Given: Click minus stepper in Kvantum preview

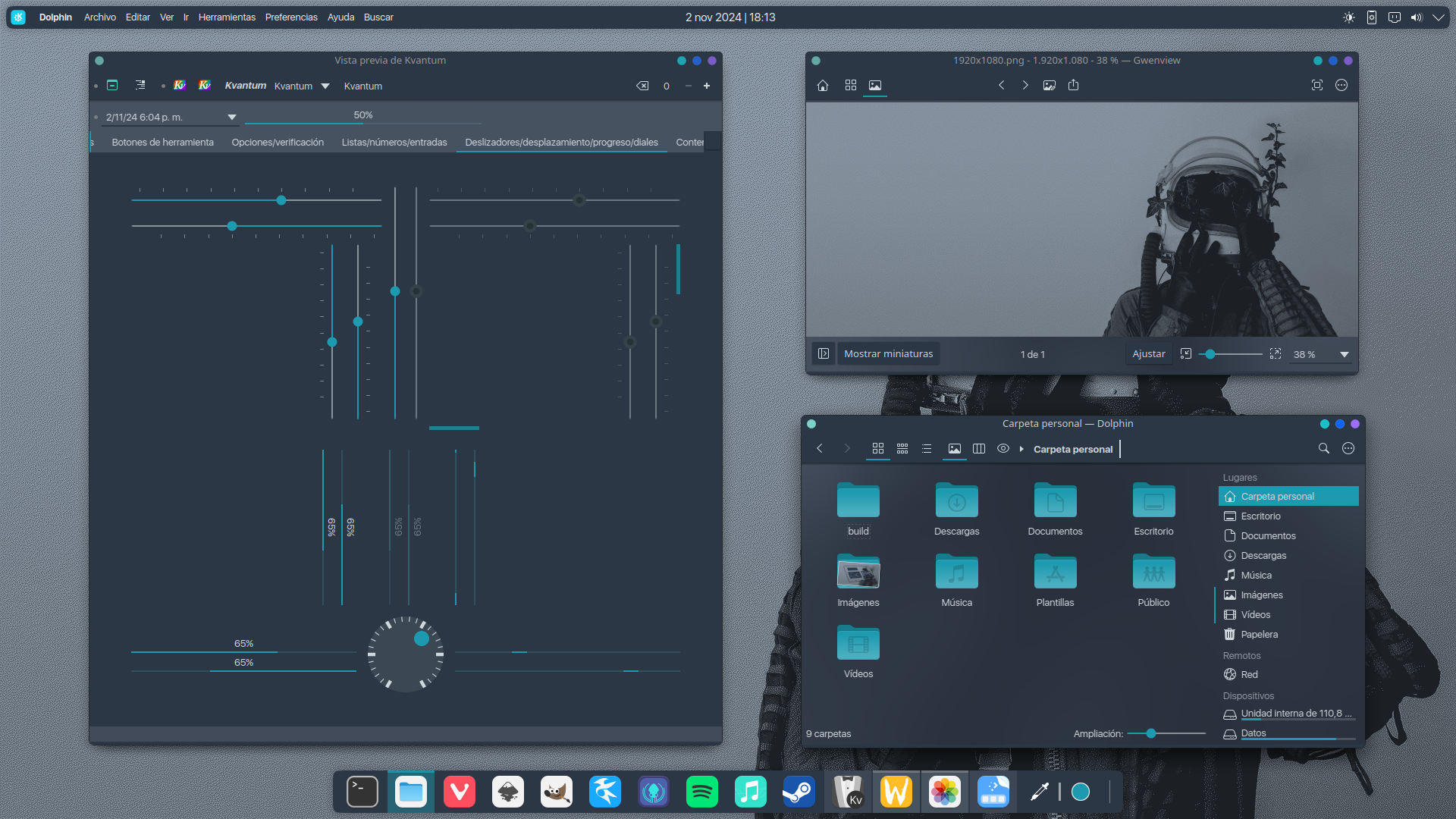Looking at the screenshot, I should coord(689,86).
